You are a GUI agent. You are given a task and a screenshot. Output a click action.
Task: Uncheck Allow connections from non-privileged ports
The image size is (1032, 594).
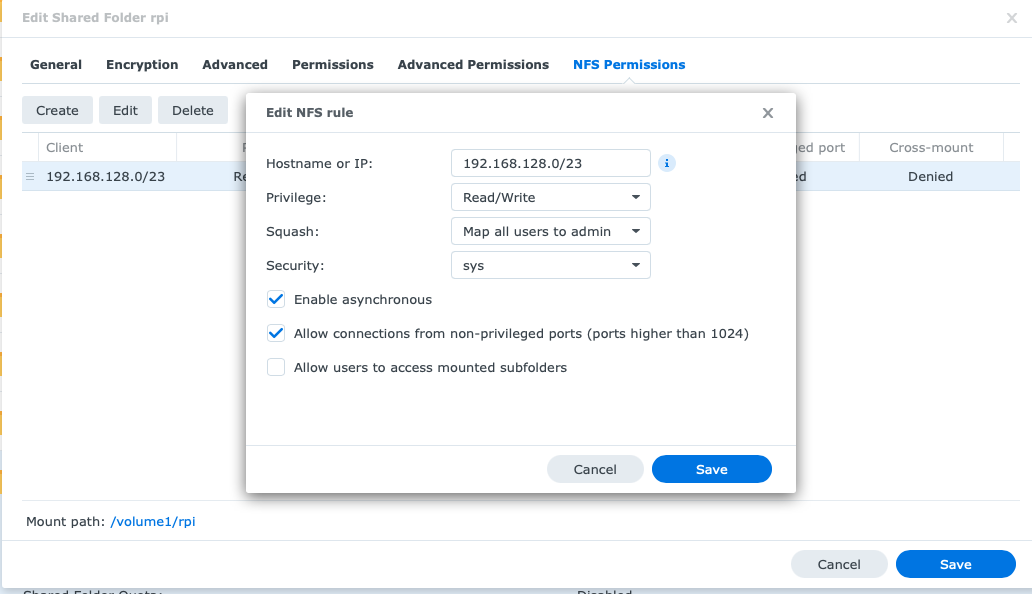pos(276,333)
